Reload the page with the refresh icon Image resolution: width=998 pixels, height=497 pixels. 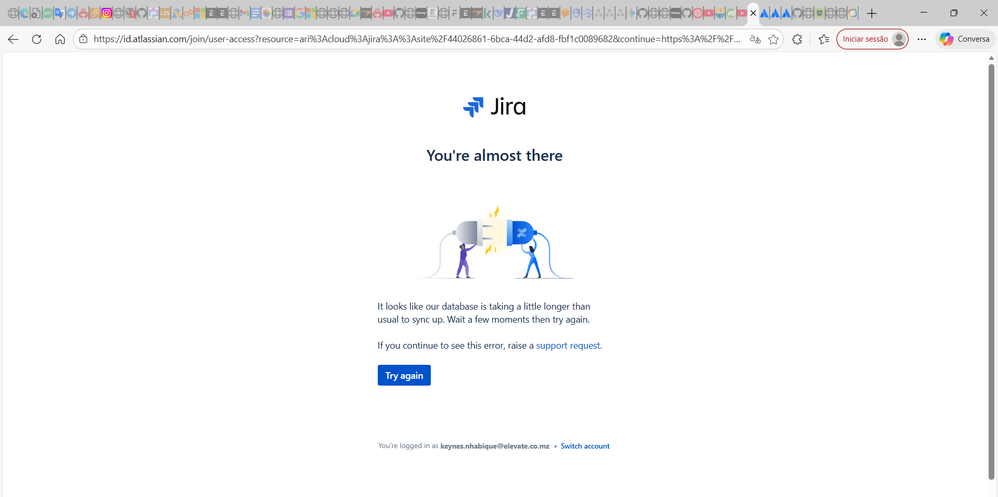(36, 39)
